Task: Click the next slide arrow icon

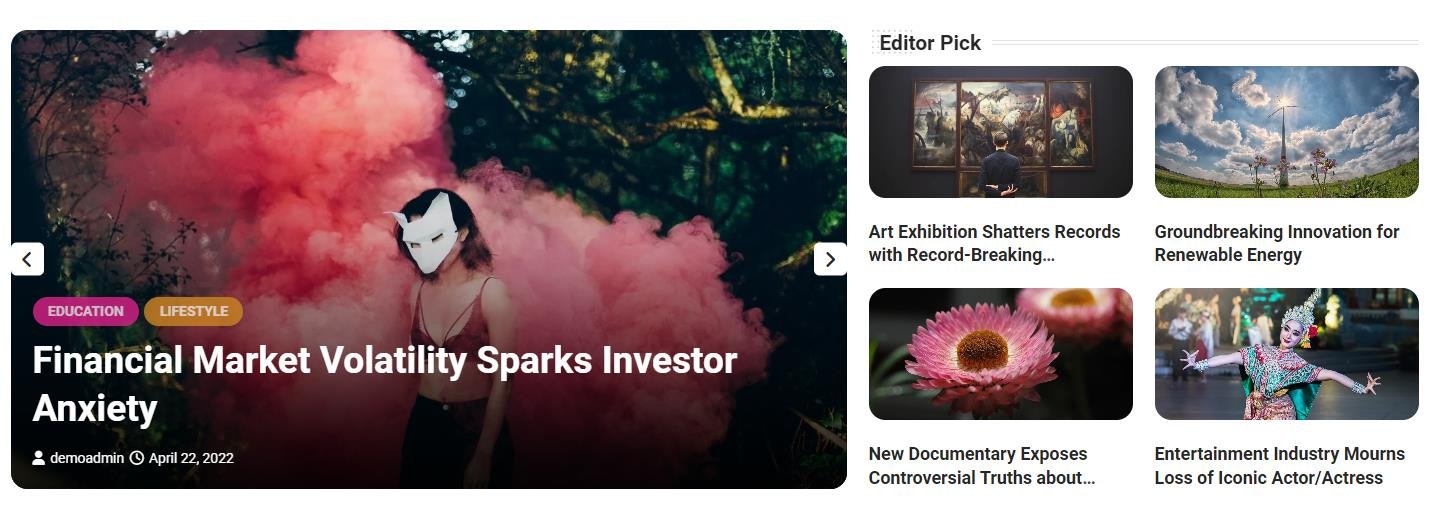Action: [x=830, y=259]
